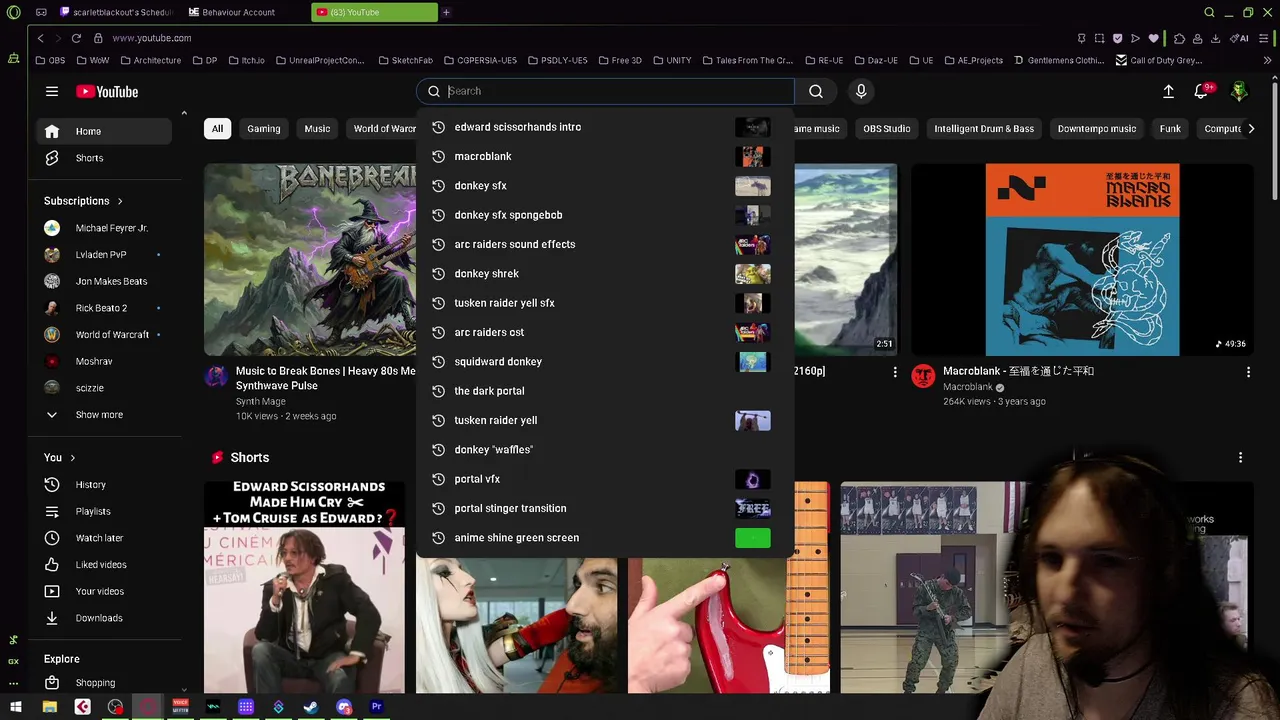Open Macroblank album video thumbnail
Image resolution: width=1280 pixels, height=720 pixels.
point(1082,260)
